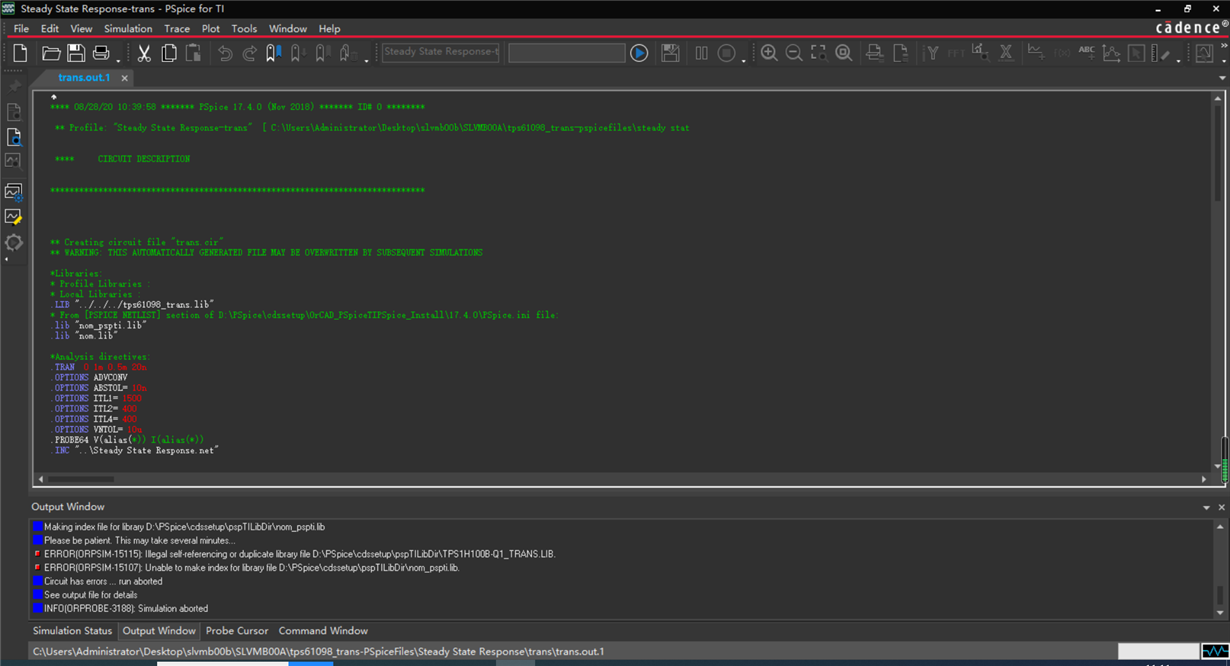The image size is (1230, 666).
Task: Open the Window menu
Action: 288,28
